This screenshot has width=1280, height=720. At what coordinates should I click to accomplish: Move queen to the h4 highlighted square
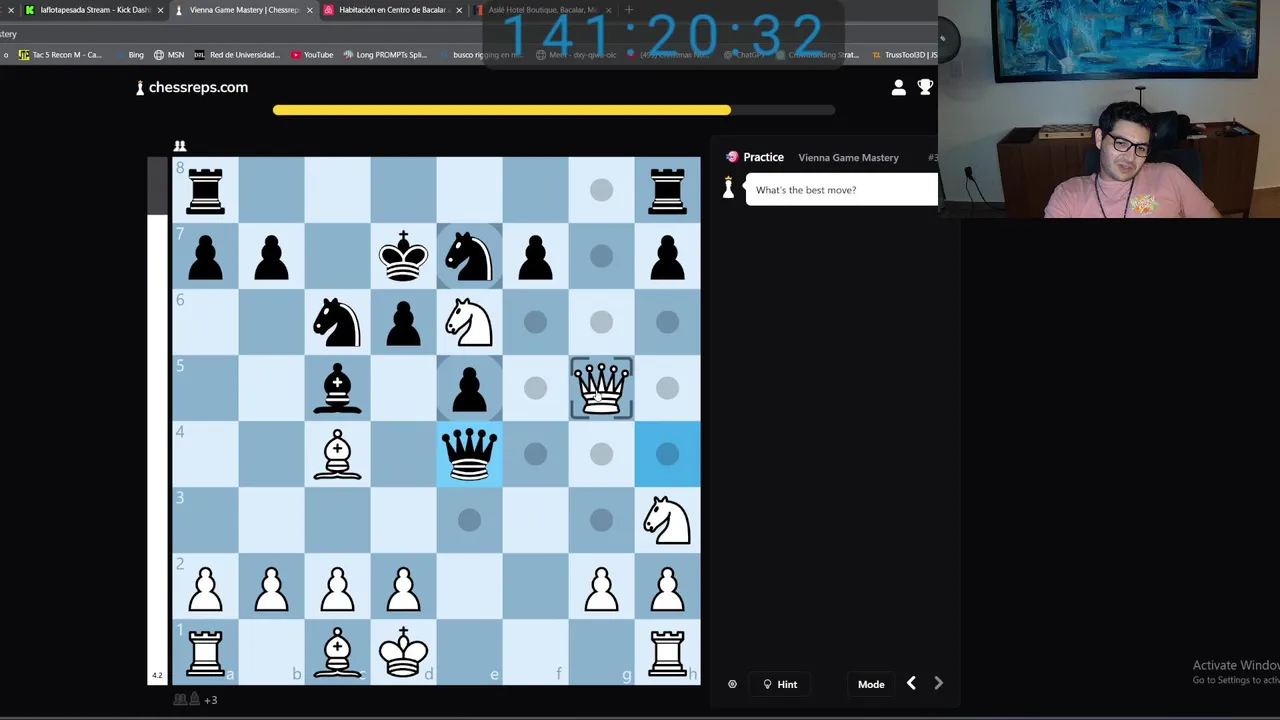667,454
